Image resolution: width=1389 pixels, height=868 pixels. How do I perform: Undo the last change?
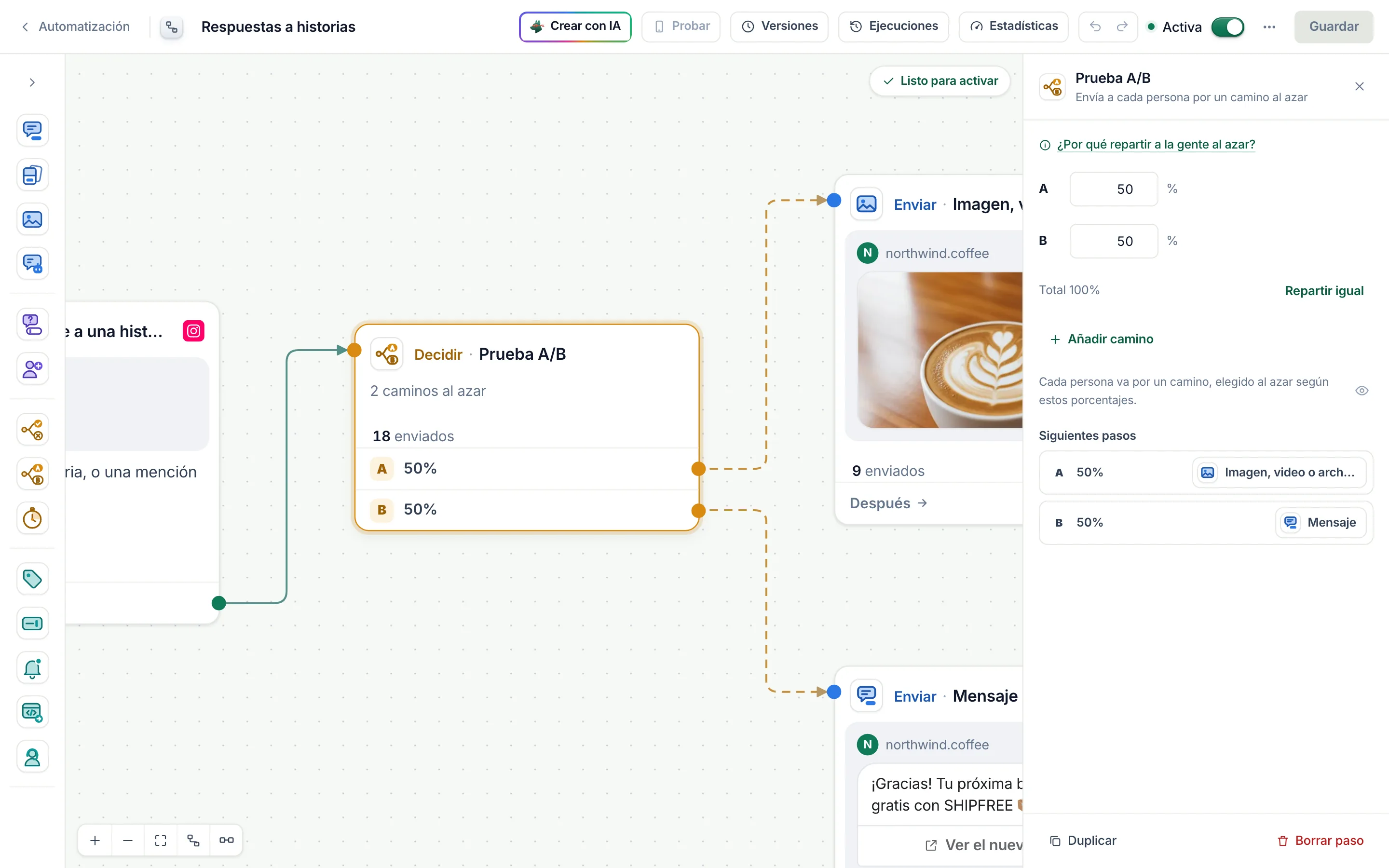click(x=1095, y=27)
